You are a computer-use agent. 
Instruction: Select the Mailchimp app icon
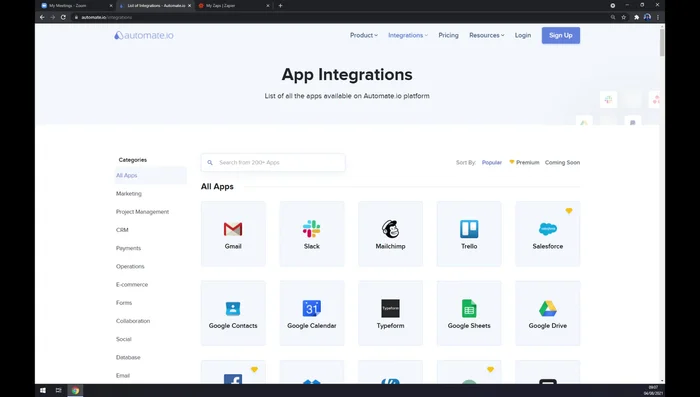[x=390, y=229]
